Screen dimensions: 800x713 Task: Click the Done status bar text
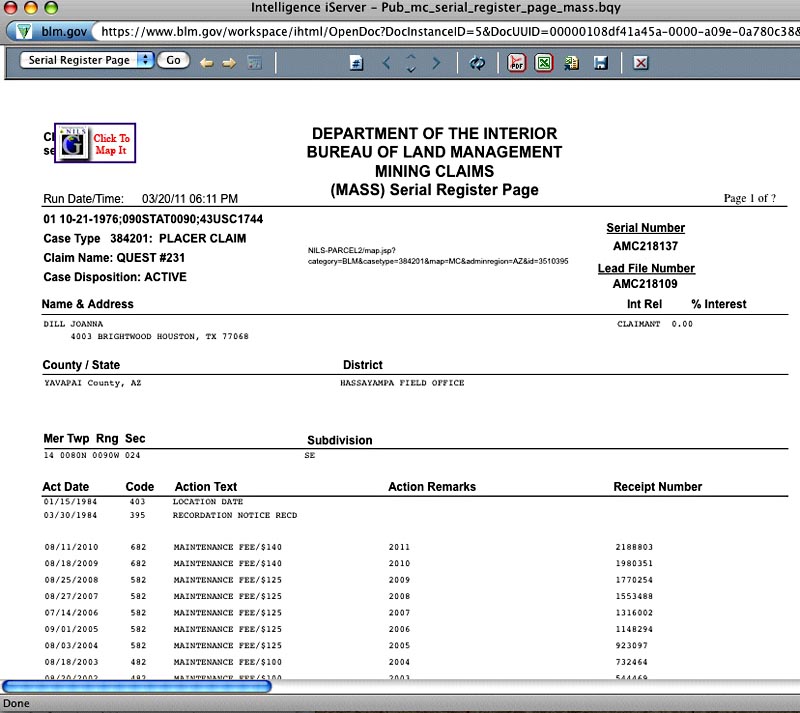click(16, 703)
